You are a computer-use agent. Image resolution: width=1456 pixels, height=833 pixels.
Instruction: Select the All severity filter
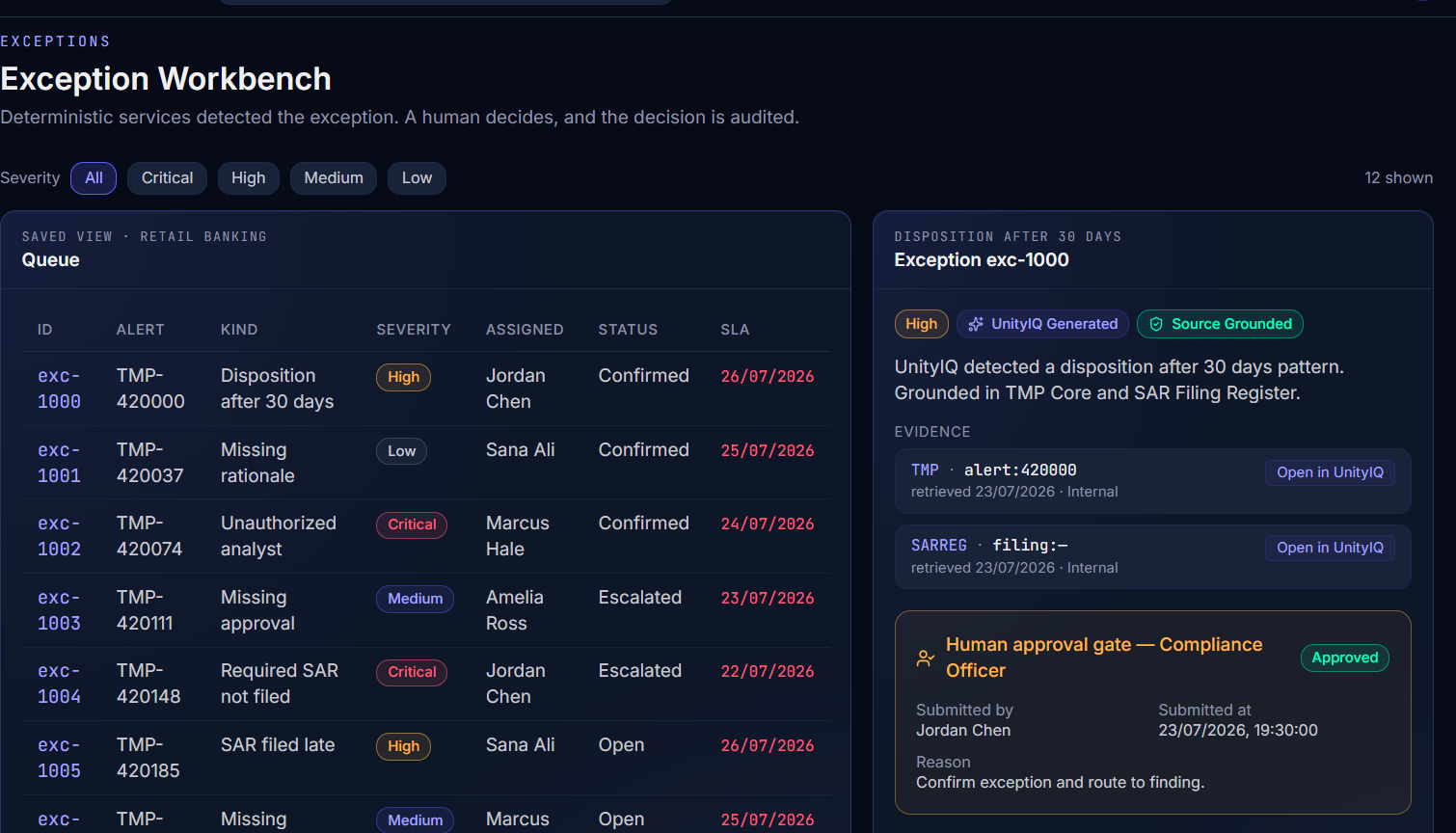(94, 178)
